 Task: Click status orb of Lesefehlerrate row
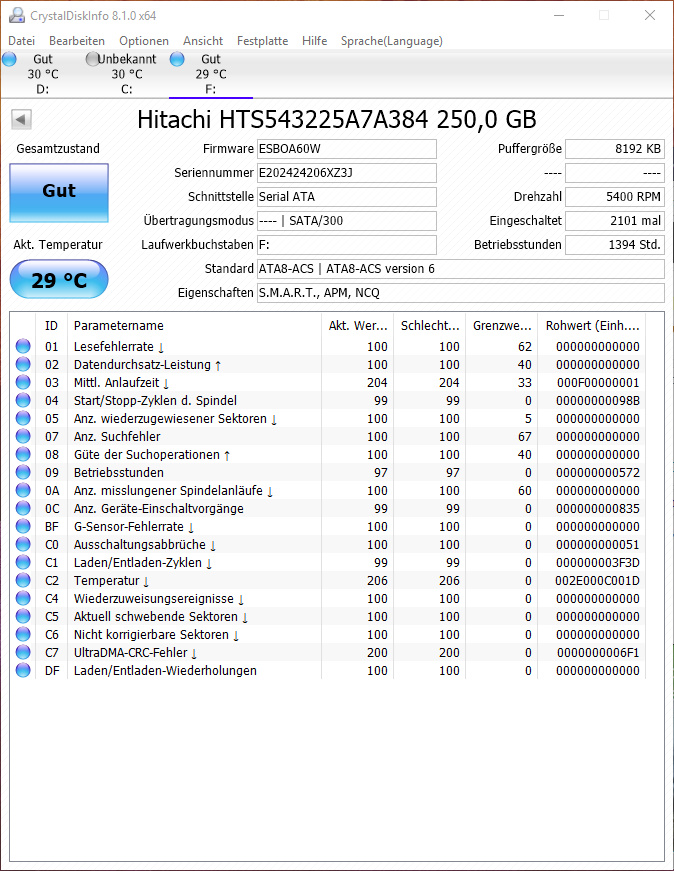click(x=23, y=346)
